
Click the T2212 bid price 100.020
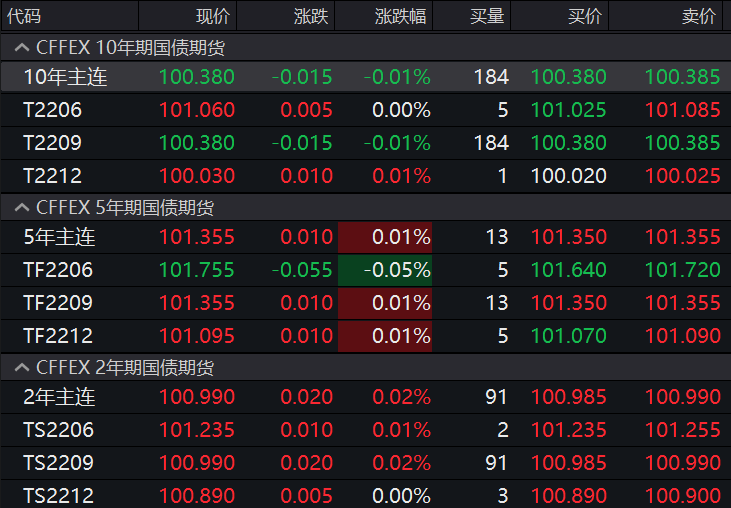568,176
